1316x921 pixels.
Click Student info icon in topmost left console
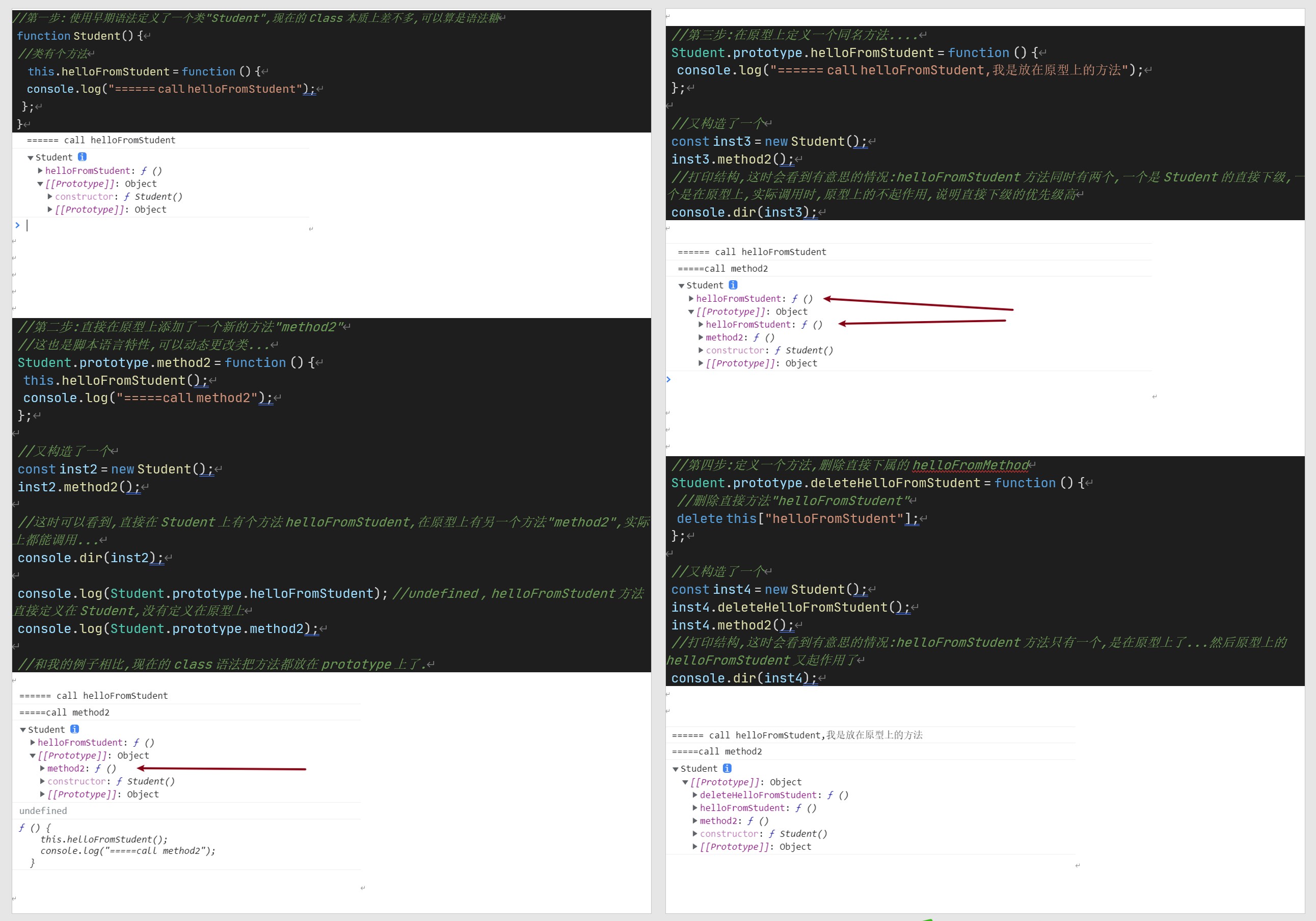point(82,156)
